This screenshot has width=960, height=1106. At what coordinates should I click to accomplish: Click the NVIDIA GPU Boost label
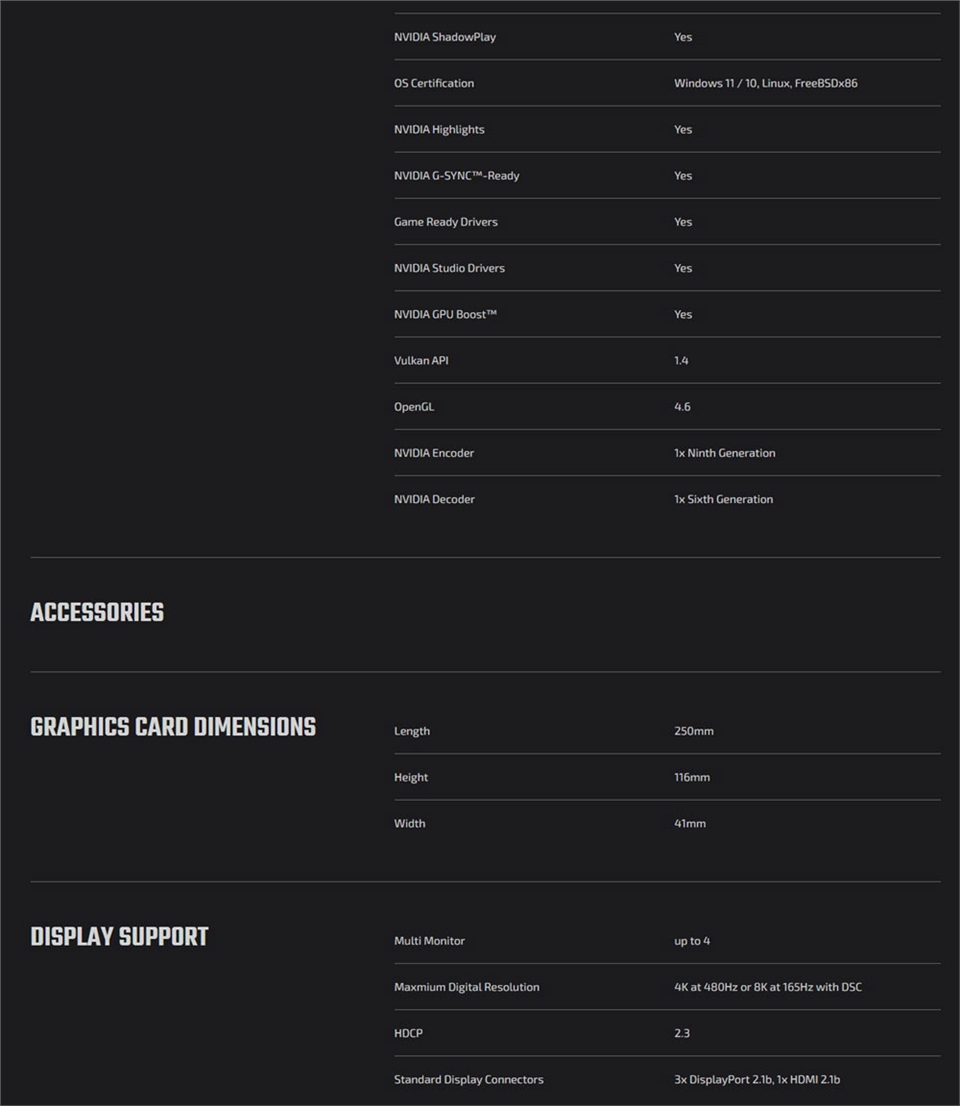point(445,314)
